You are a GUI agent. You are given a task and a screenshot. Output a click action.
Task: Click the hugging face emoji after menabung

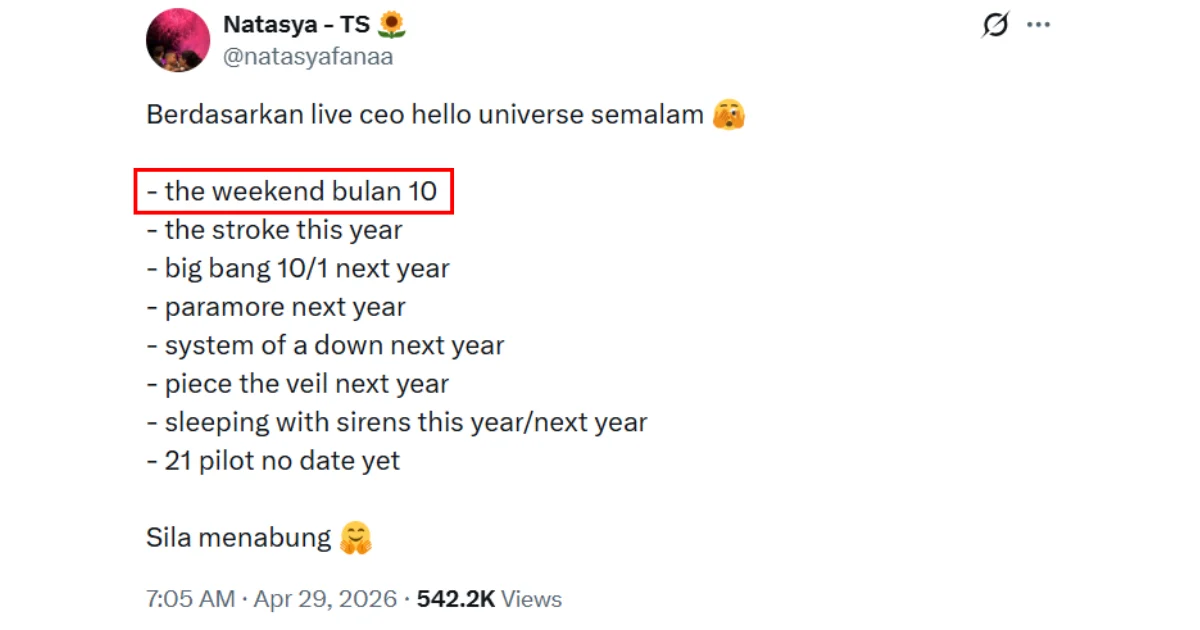click(x=356, y=538)
